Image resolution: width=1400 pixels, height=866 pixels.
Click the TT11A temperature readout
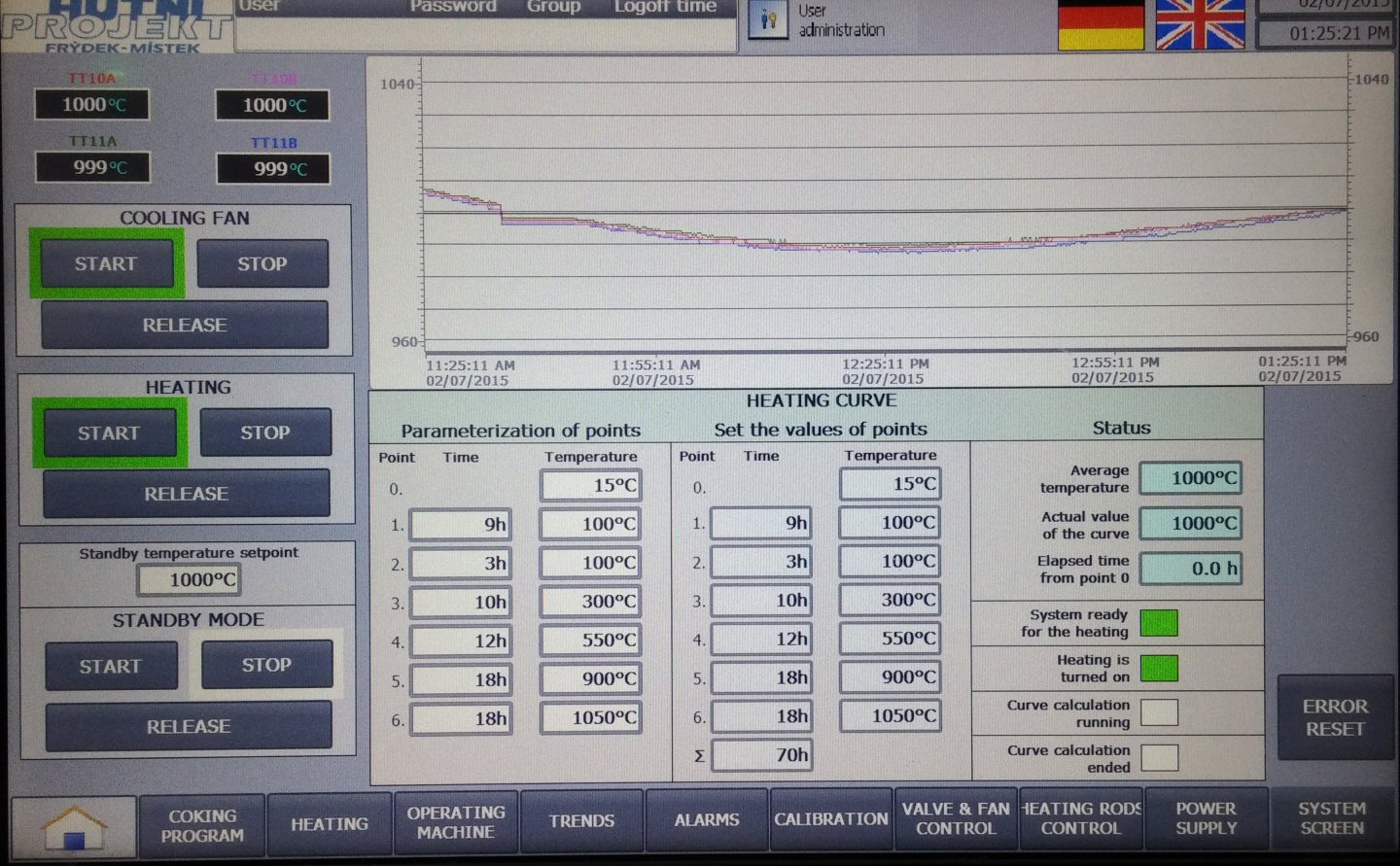[x=93, y=167]
